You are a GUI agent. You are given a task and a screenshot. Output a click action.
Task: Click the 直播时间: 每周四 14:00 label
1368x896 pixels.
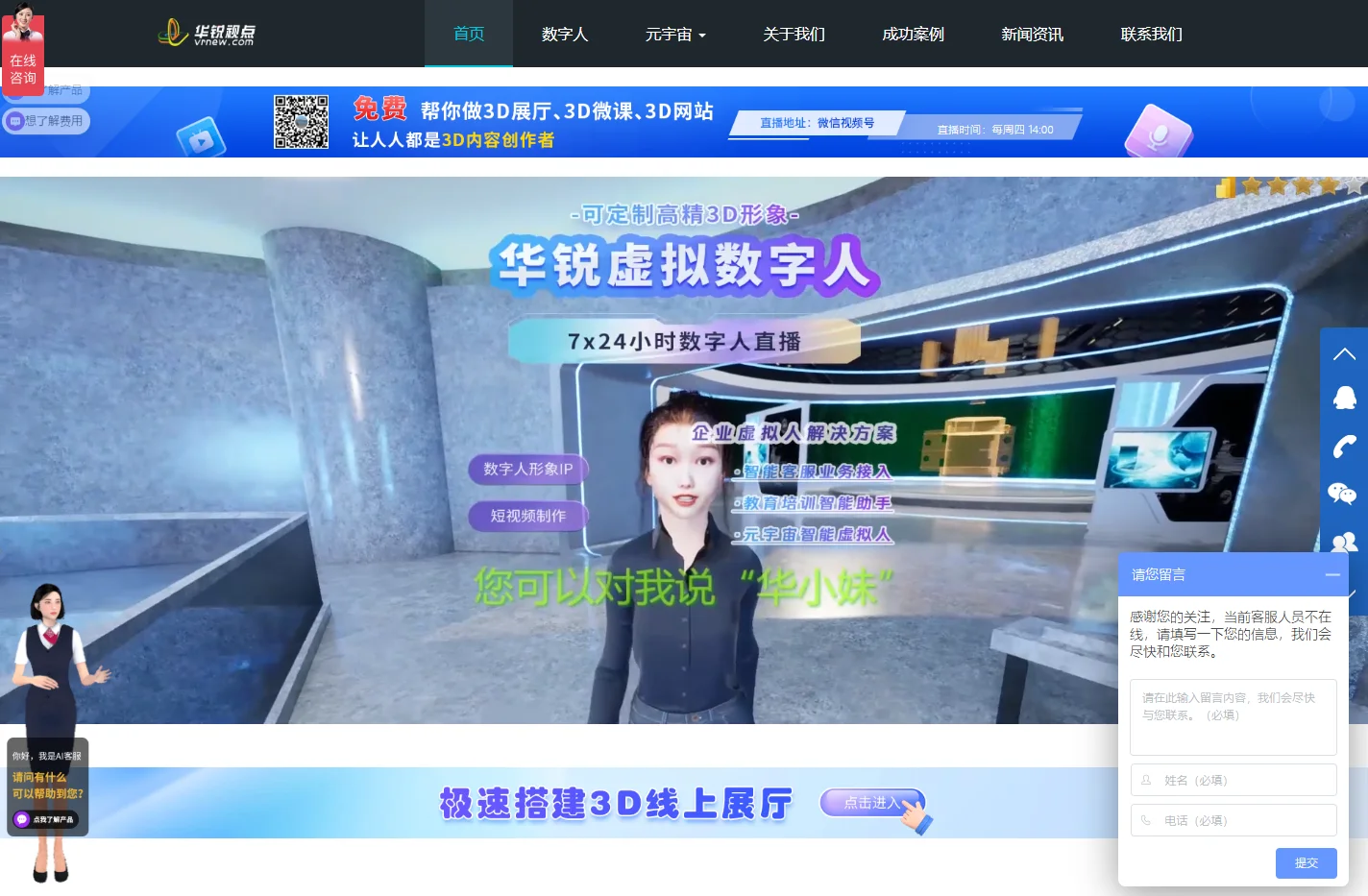click(x=995, y=130)
